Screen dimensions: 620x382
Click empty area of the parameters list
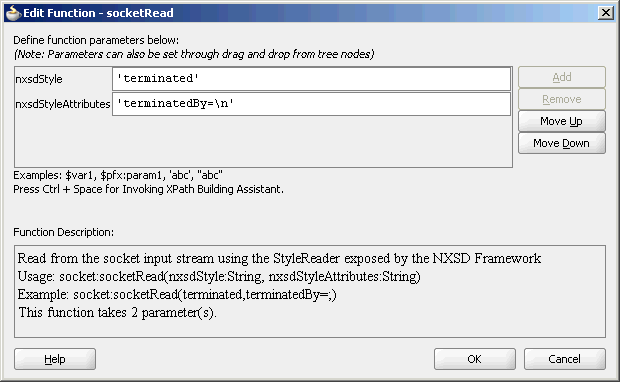click(263, 142)
